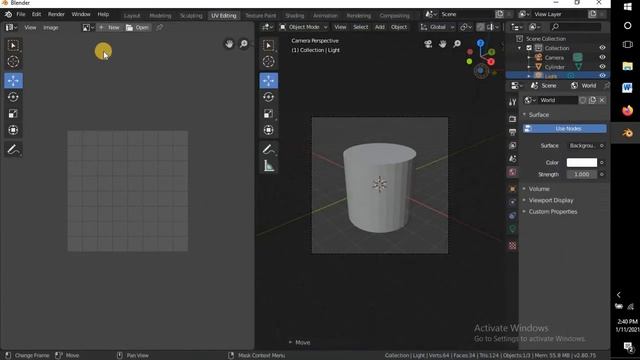
Task: Click the New image button
Action: point(109,27)
